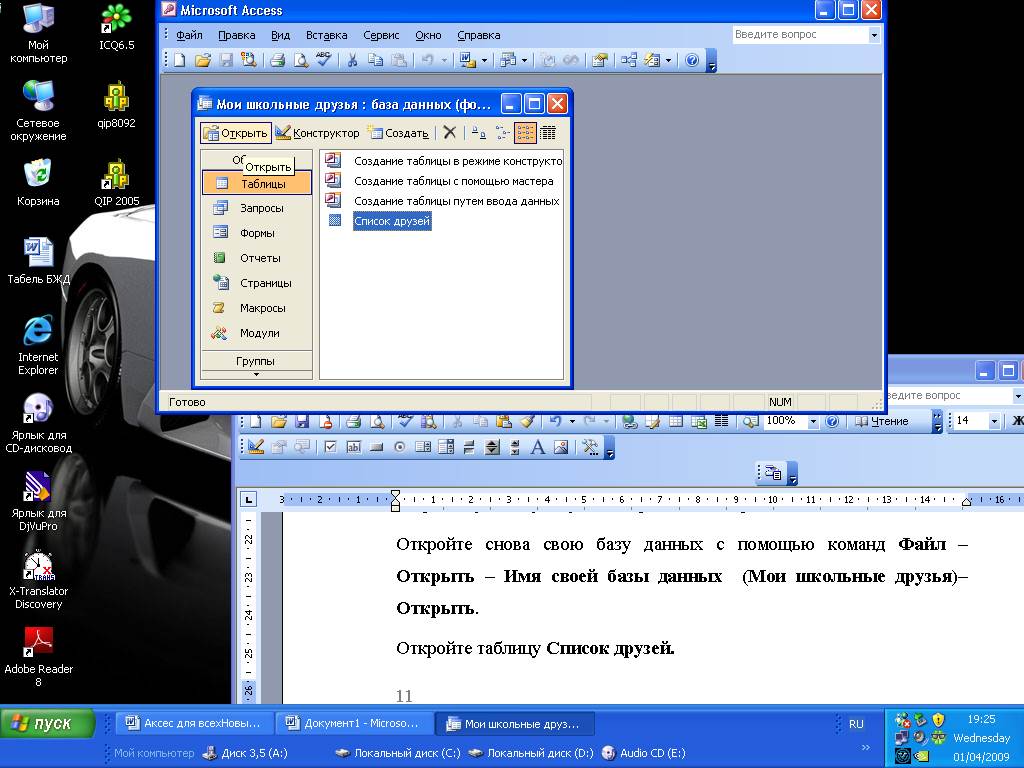This screenshot has width=1024, height=768.
Task: Open the Файл menu
Action: click(x=189, y=35)
